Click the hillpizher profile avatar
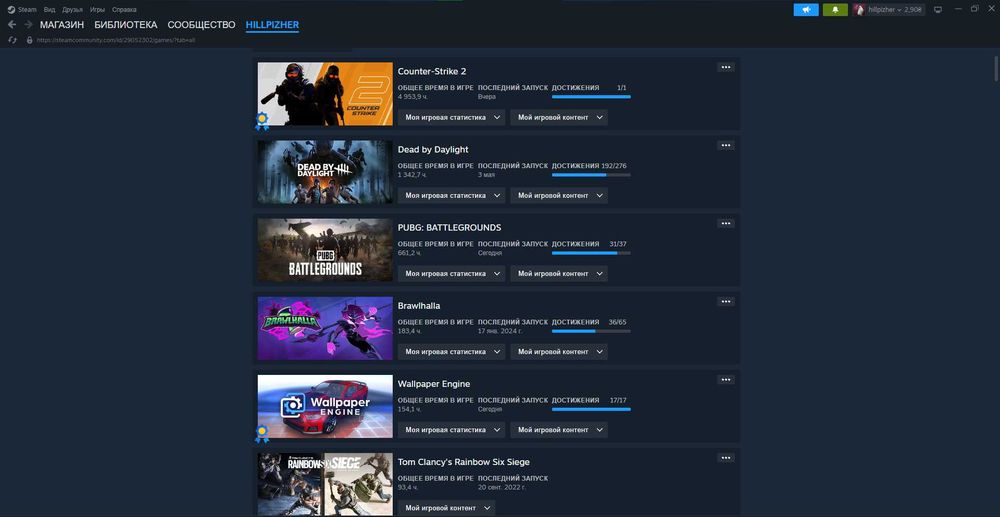Screen dimensions: 1000x517 click(x=860, y=10)
